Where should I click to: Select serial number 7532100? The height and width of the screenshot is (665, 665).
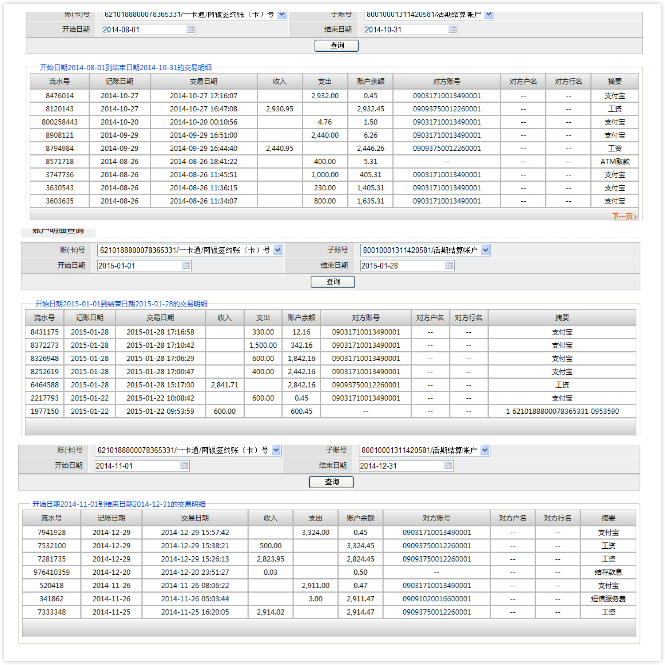coord(52,545)
